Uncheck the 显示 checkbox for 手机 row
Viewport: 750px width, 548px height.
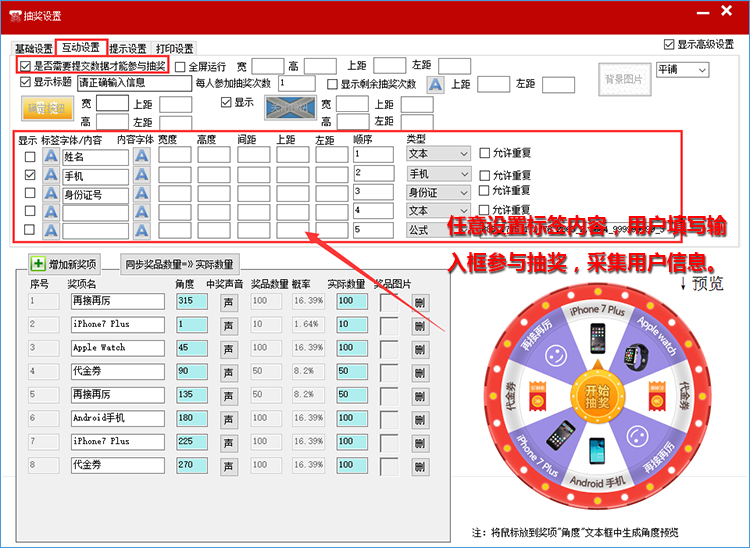click(x=29, y=175)
